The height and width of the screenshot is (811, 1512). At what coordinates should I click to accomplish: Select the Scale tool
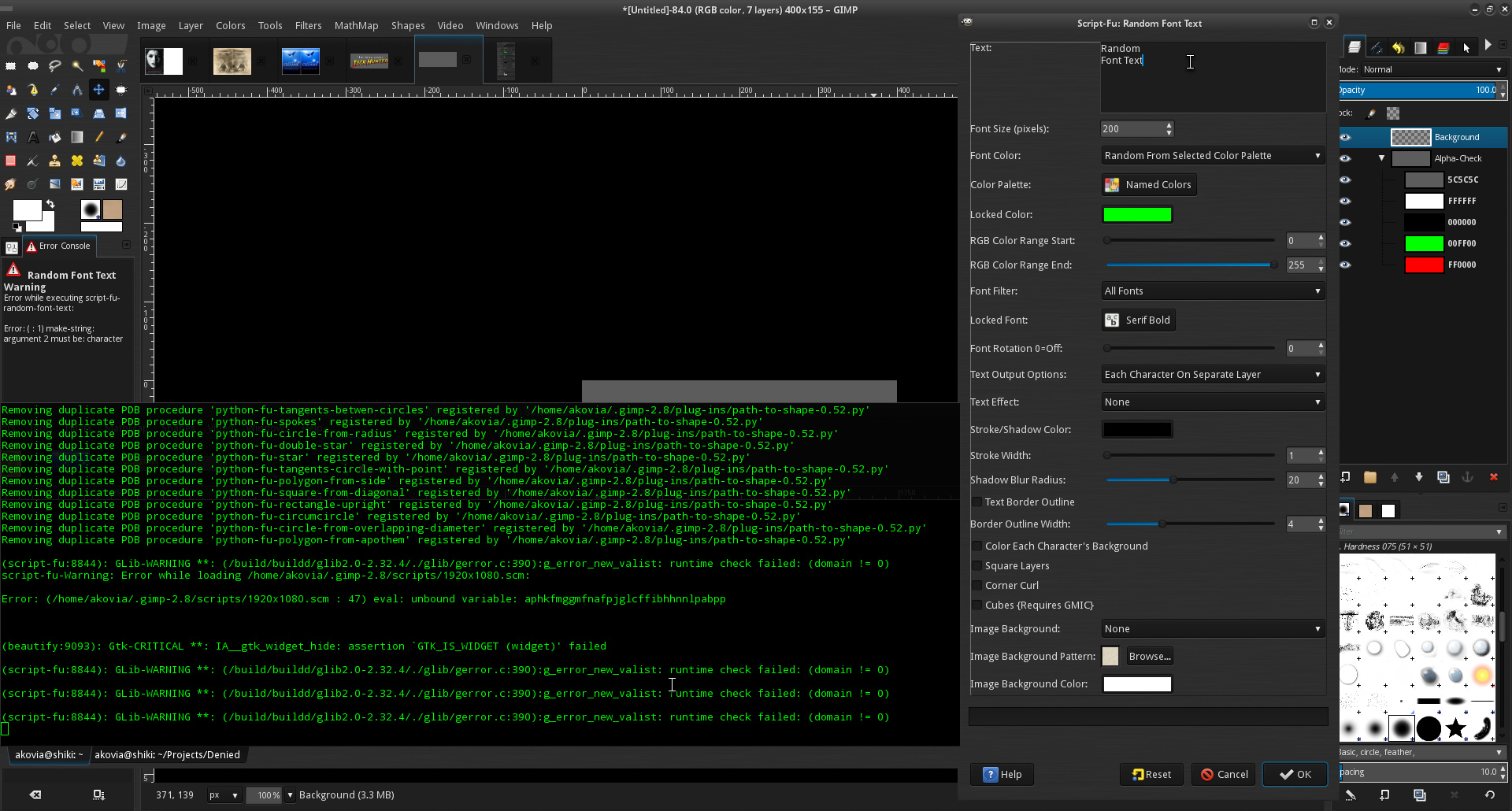(x=55, y=113)
